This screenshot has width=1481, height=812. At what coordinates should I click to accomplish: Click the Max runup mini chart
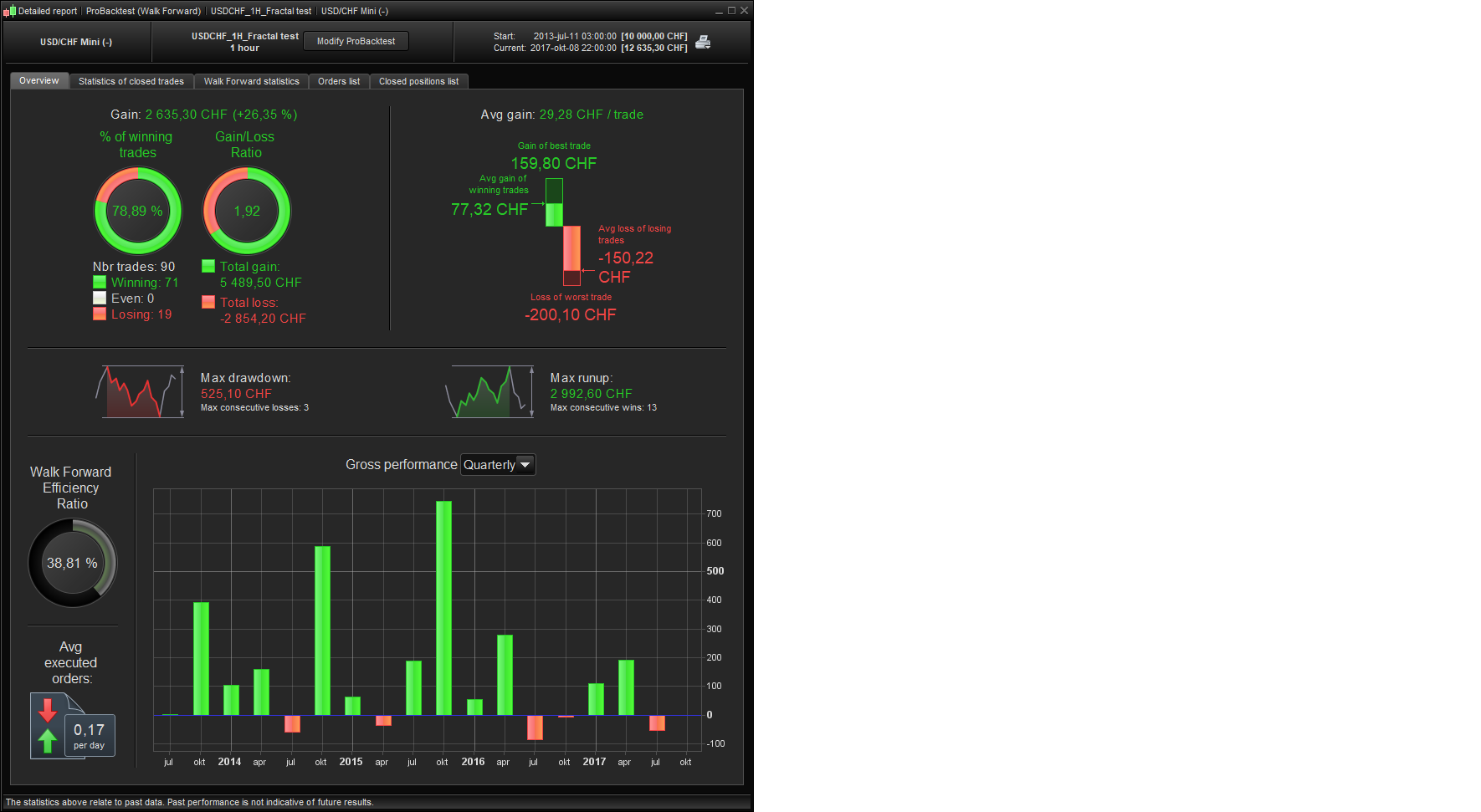(489, 391)
